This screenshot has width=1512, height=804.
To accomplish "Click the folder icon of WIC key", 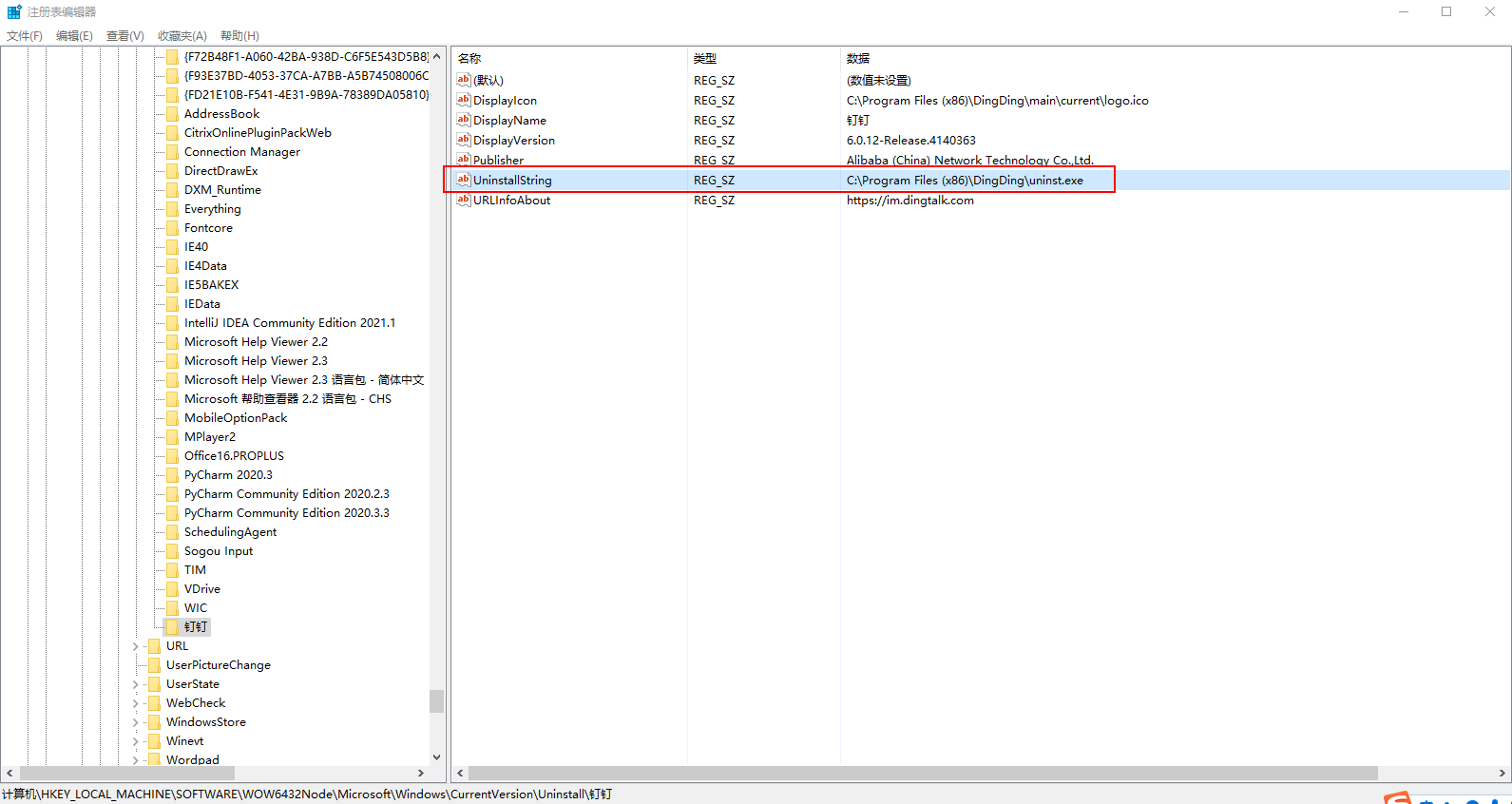I will 172,608.
